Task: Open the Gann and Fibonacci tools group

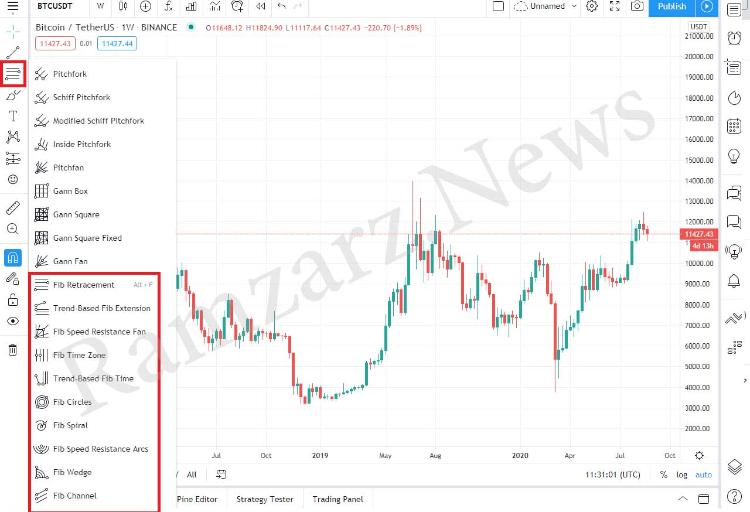Action: [x=13, y=74]
